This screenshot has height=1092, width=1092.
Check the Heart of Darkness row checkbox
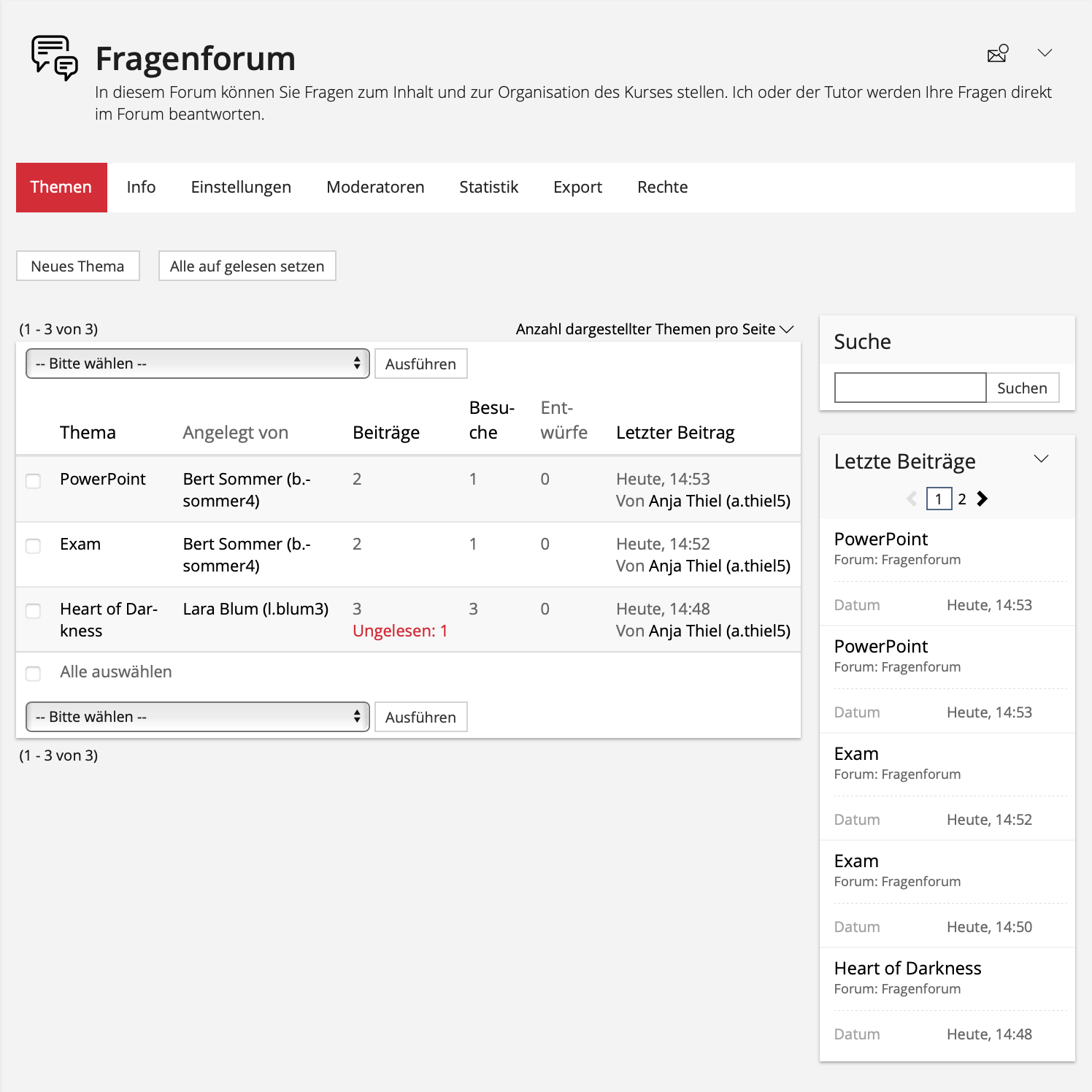coord(34,611)
